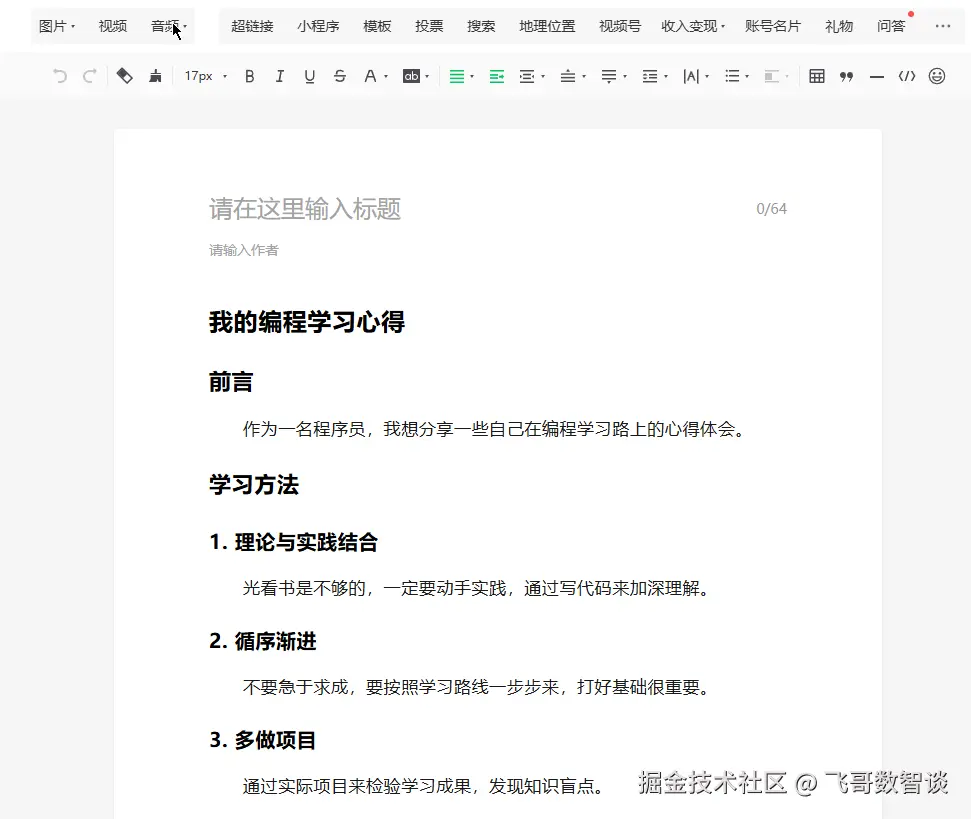Select the format painter brush icon
Viewport: 971px width, 819px height.
pos(155,76)
